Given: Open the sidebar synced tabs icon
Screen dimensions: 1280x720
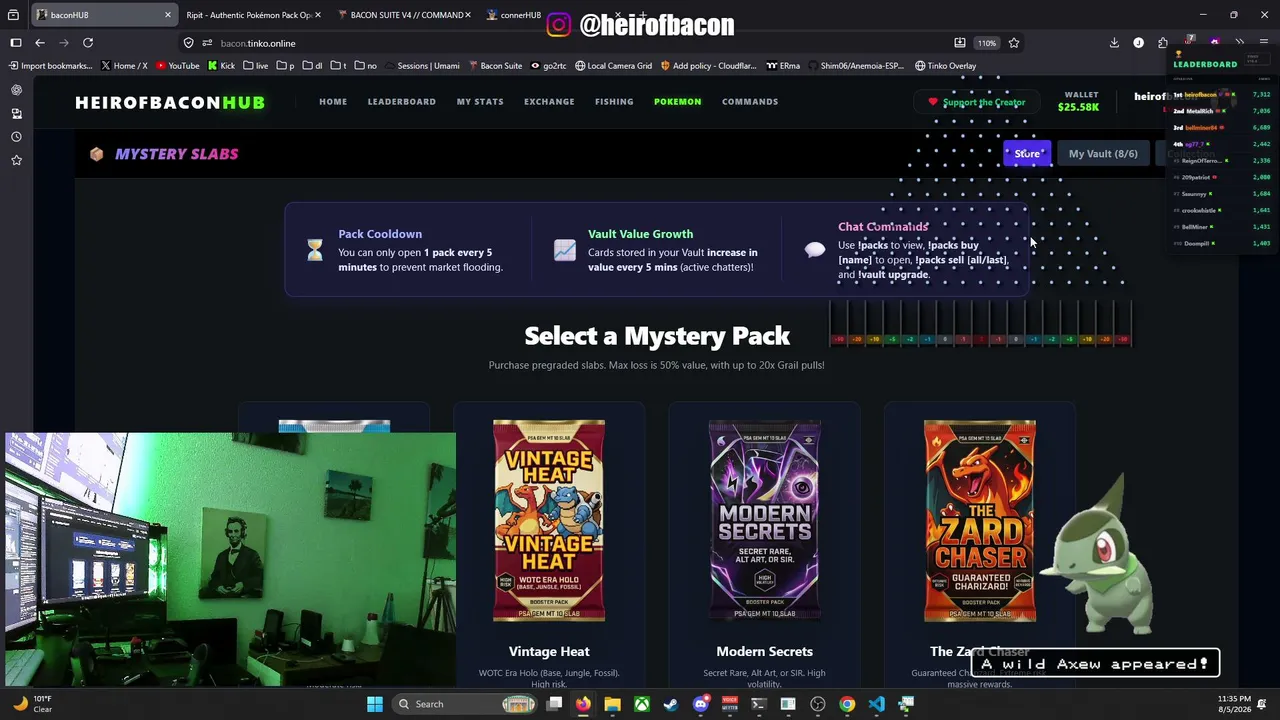Looking at the screenshot, I should pyautogui.click(x=16, y=114).
